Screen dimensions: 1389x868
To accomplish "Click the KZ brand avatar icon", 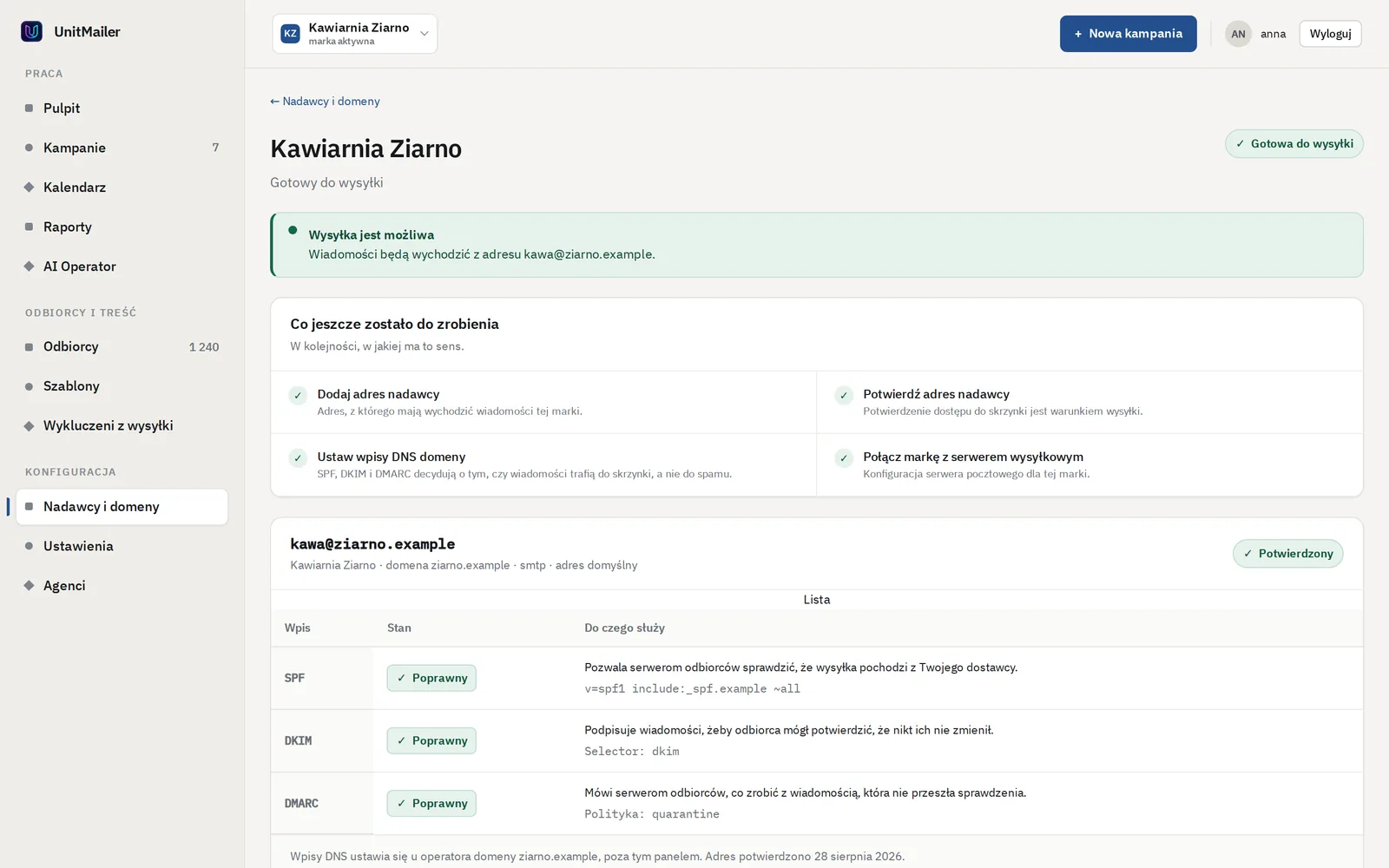I will click(290, 34).
